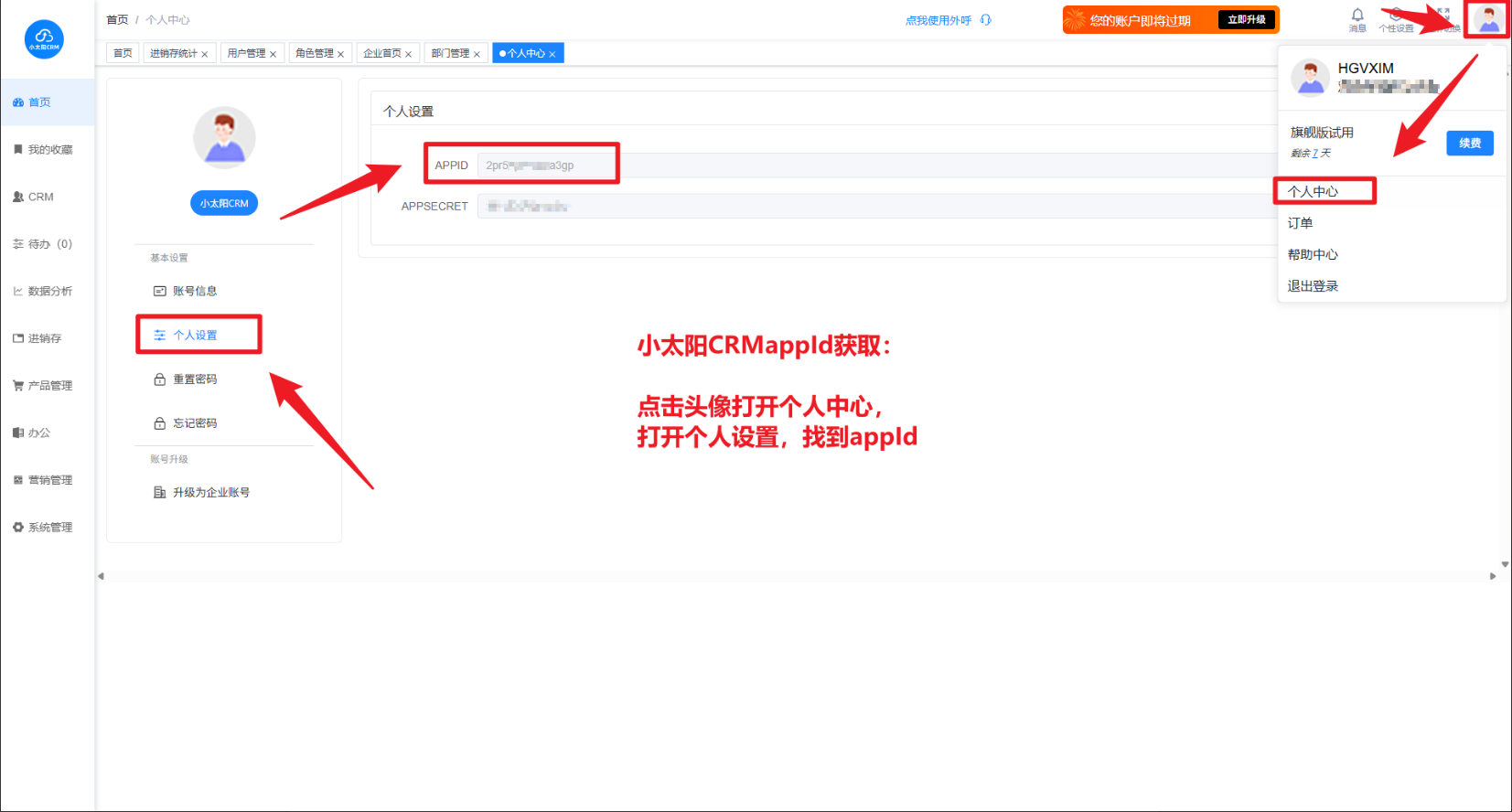
Task: Close the 用户管理 tab
Action: [x=273, y=54]
